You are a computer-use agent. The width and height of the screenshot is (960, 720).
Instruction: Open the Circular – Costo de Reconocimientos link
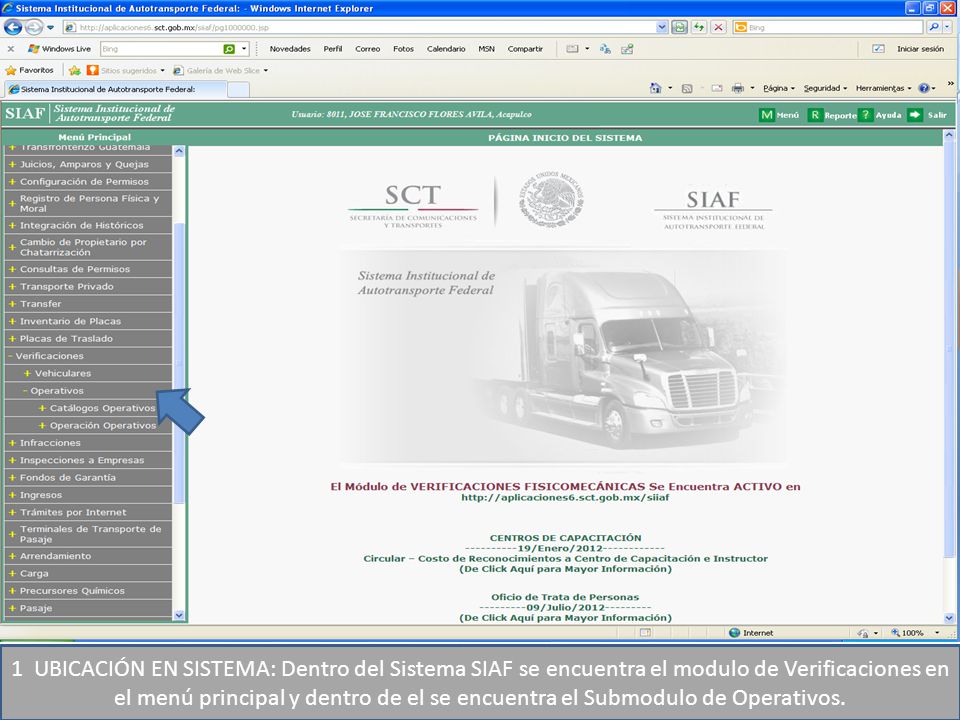click(x=565, y=559)
